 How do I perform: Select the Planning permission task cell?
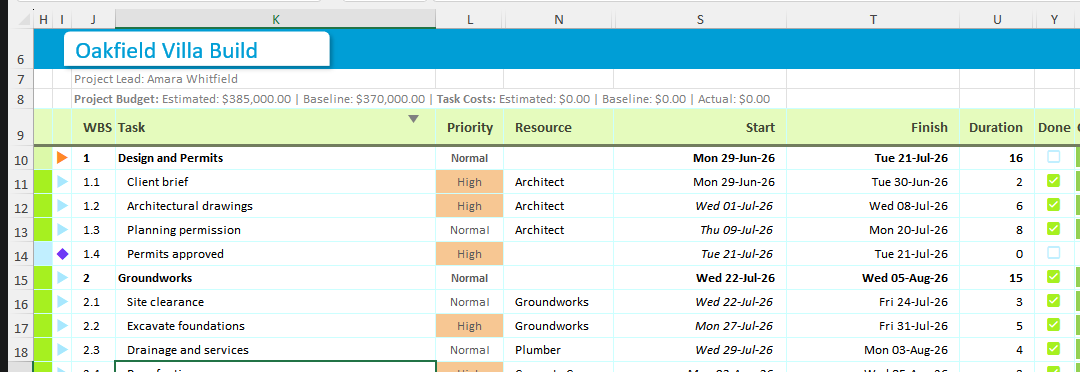pos(276,230)
